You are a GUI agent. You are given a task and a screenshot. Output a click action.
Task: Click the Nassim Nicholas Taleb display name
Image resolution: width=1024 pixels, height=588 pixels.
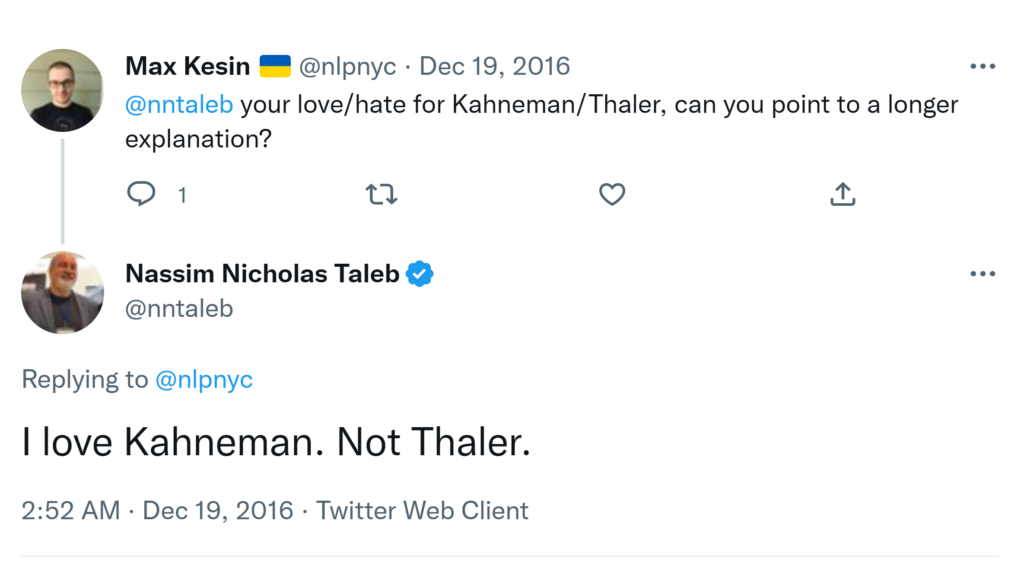[x=262, y=274]
